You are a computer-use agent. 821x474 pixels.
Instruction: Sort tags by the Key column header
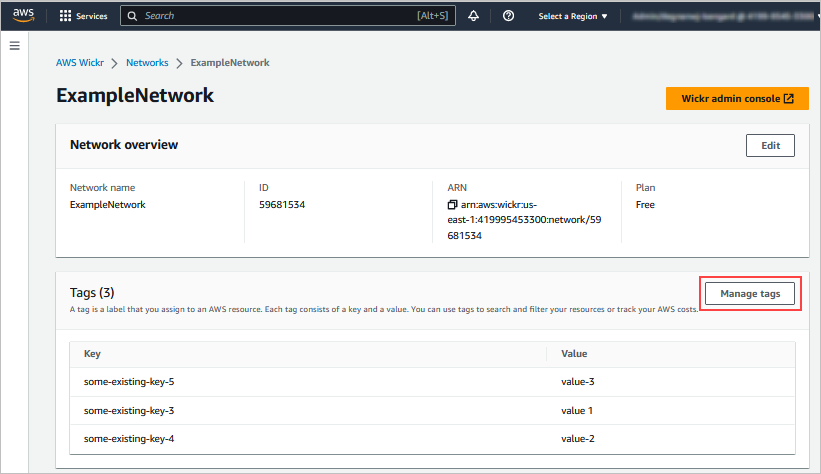coord(92,354)
